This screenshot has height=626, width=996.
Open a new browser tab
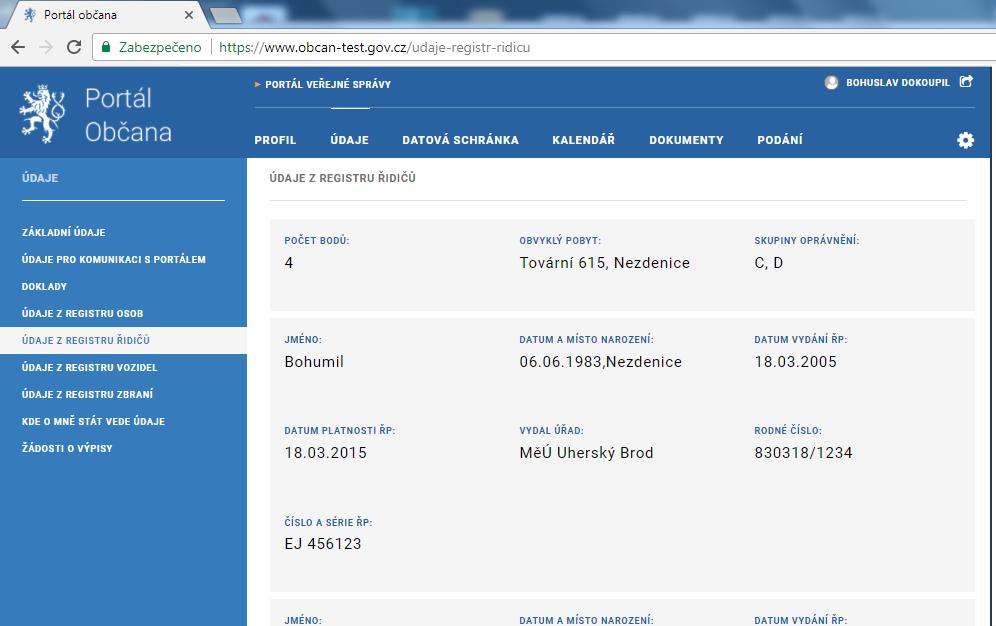[x=225, y=15]
